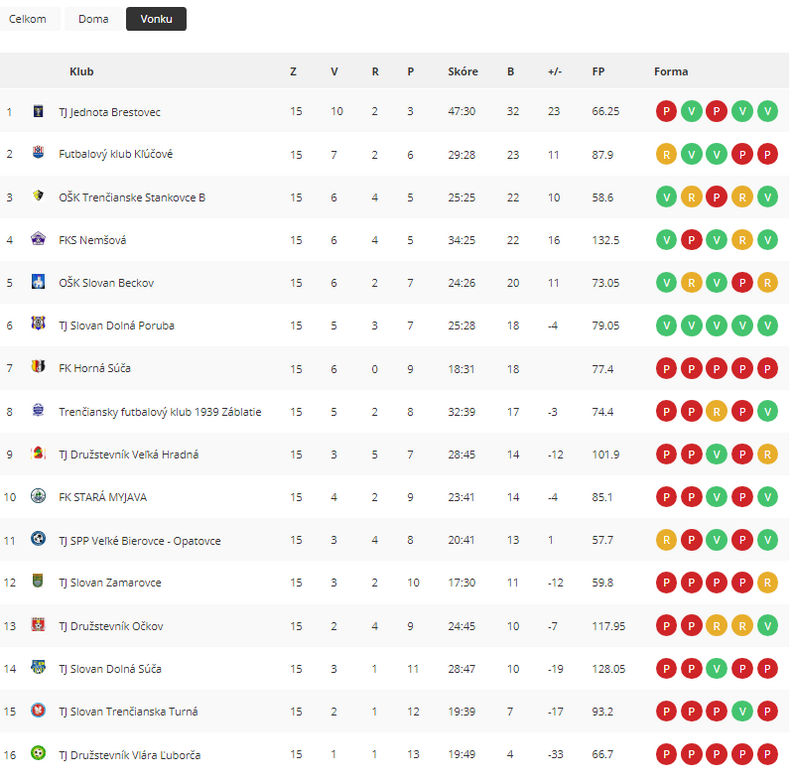This screenshot has width=793, height=782.
Task: Click Futbalový klub Kľúčové crest icon
Action: pyautogui.click(x=38, y=152)
